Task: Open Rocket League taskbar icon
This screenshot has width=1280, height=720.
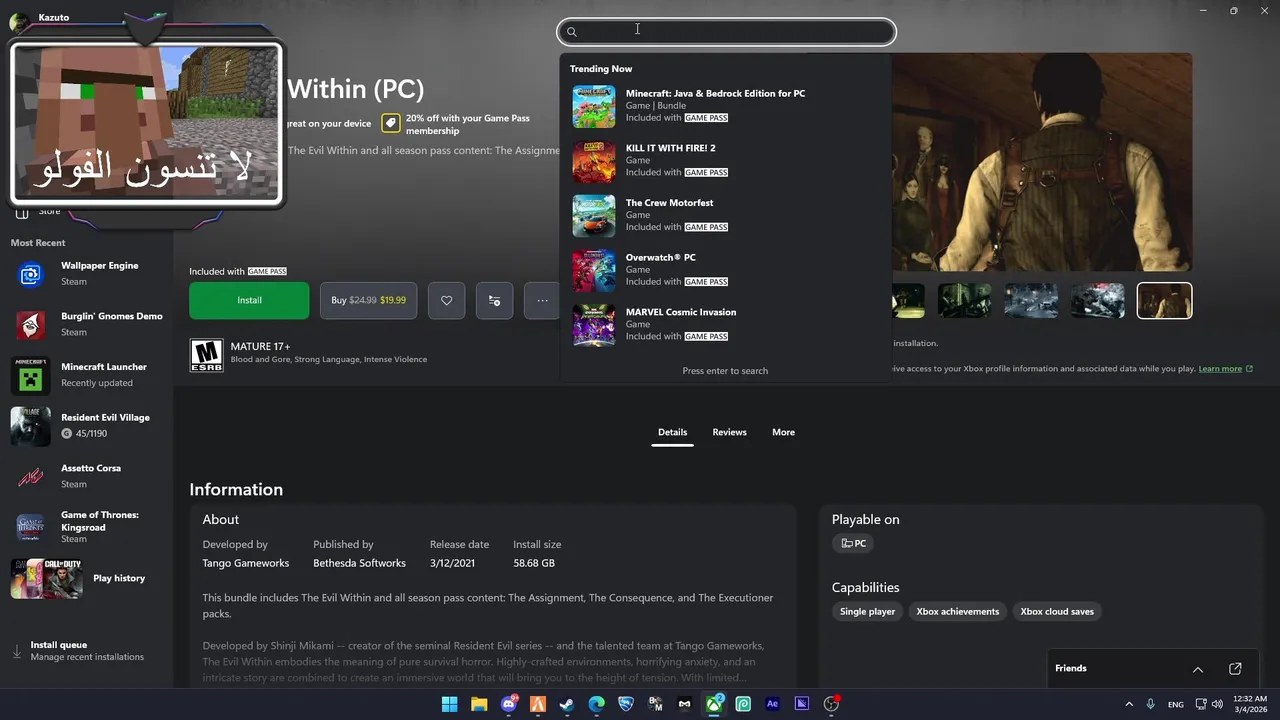Action: 626,704
